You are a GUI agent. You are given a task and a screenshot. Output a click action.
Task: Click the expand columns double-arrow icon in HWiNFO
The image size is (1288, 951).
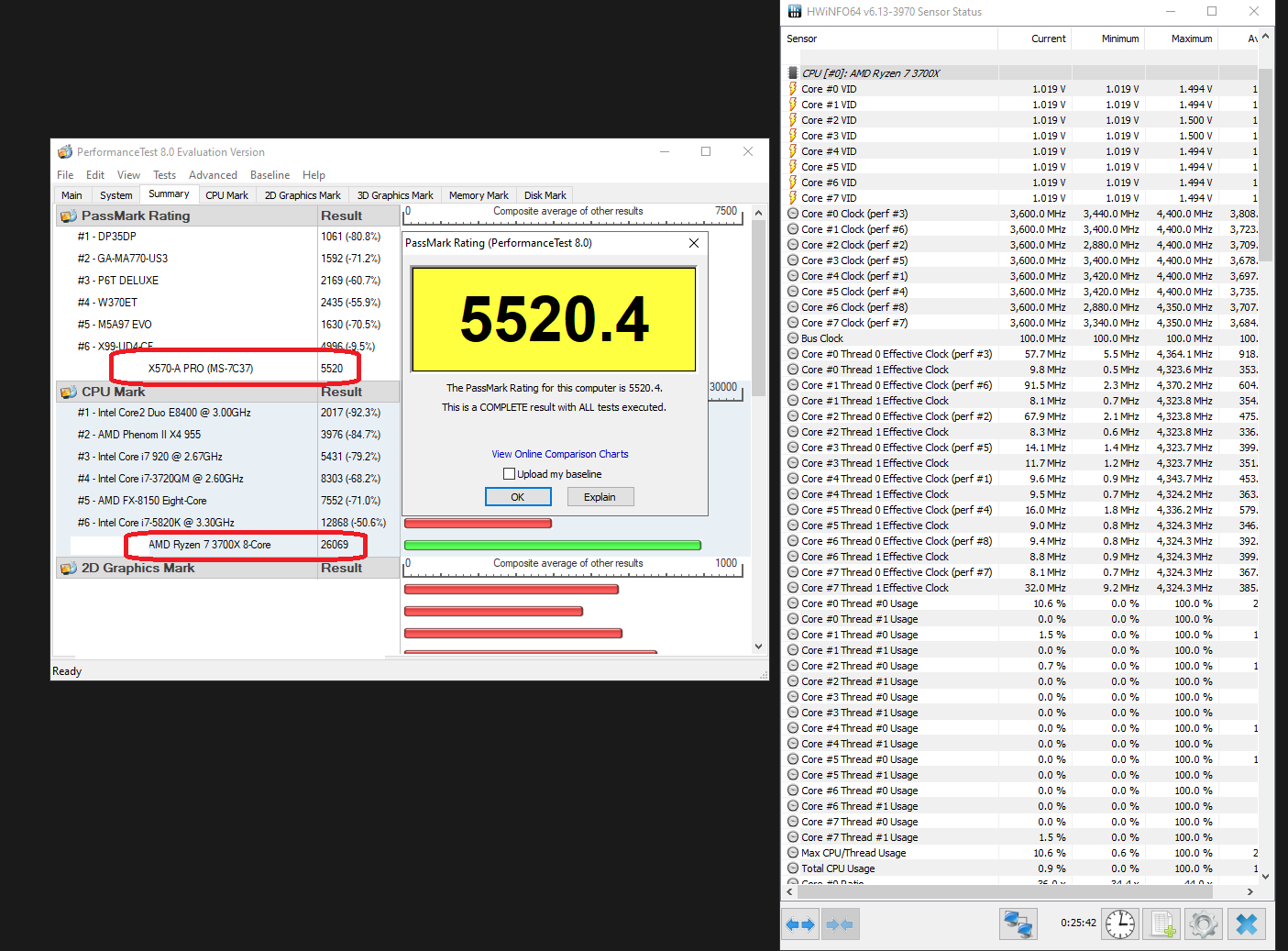pyautogui.click(x=800, y=924)
